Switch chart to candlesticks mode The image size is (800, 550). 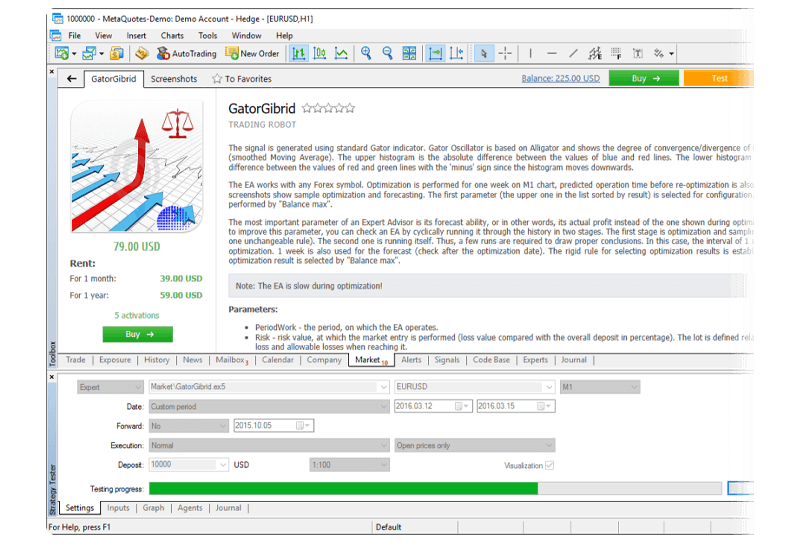pyautogui.click(x=320, y=53)
